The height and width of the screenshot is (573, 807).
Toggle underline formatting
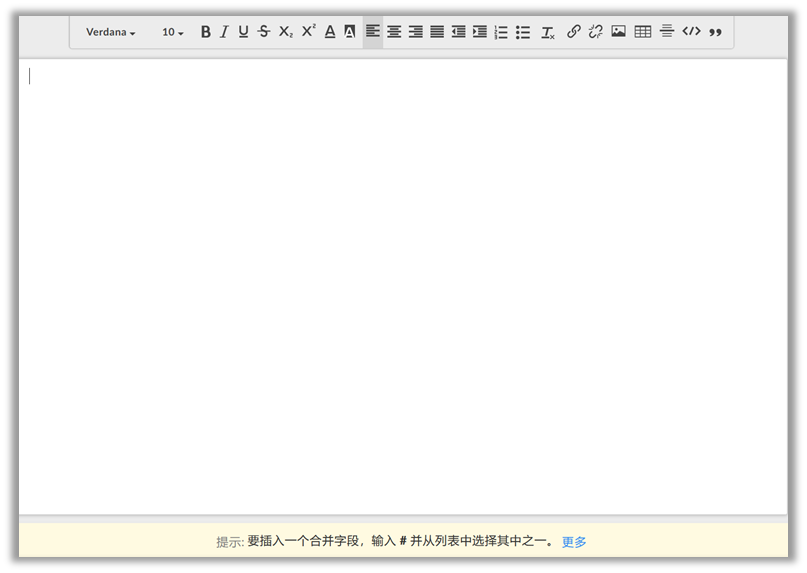(x=243, y=32)
